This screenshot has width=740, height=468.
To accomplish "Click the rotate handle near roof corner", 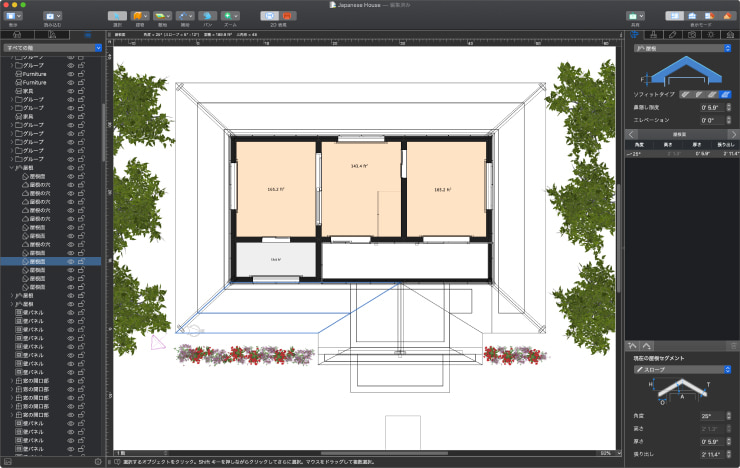I will pos(194,331).
